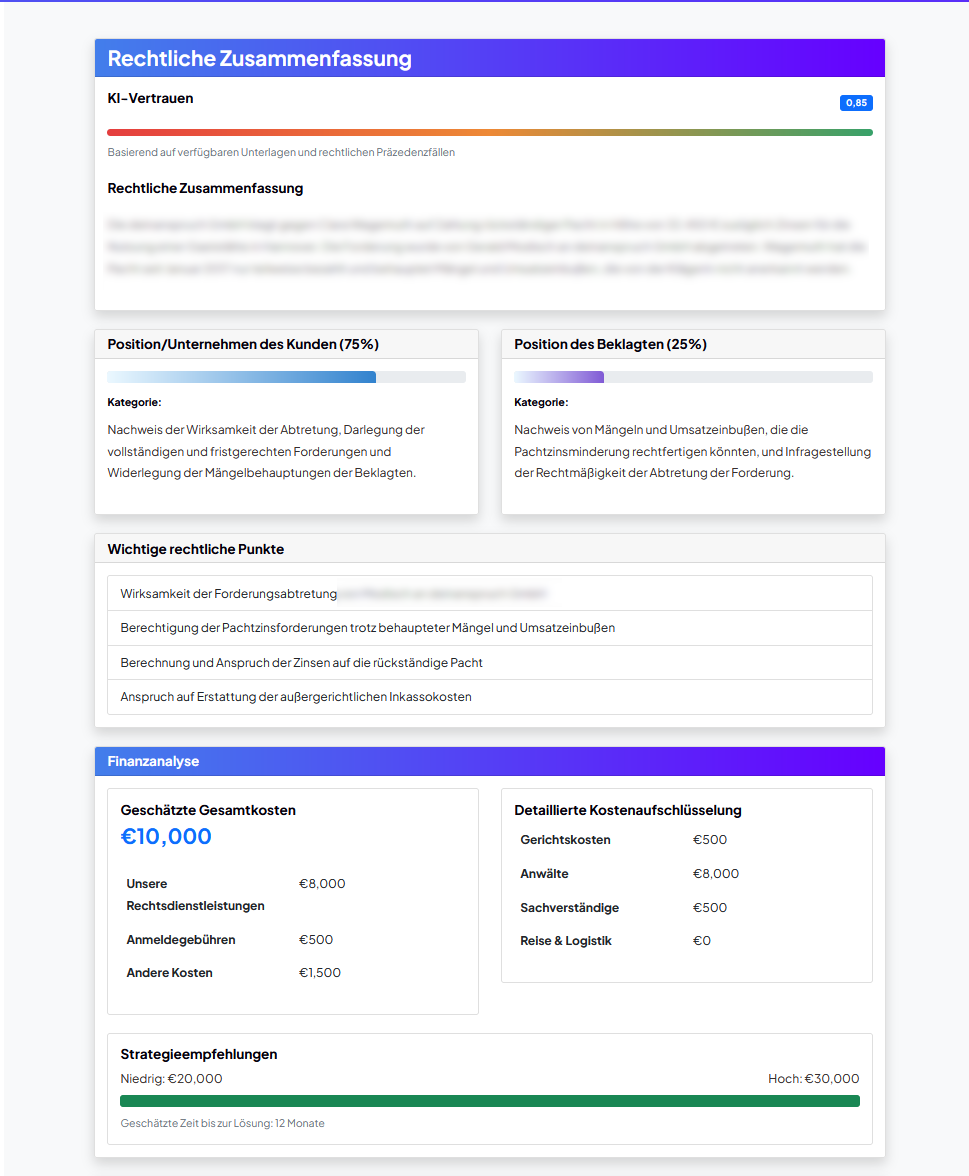The image size is (969, 1176).
Task: Select the Berechtigung der Pachtzinsforderungen list item
Action: click(489, 628)
